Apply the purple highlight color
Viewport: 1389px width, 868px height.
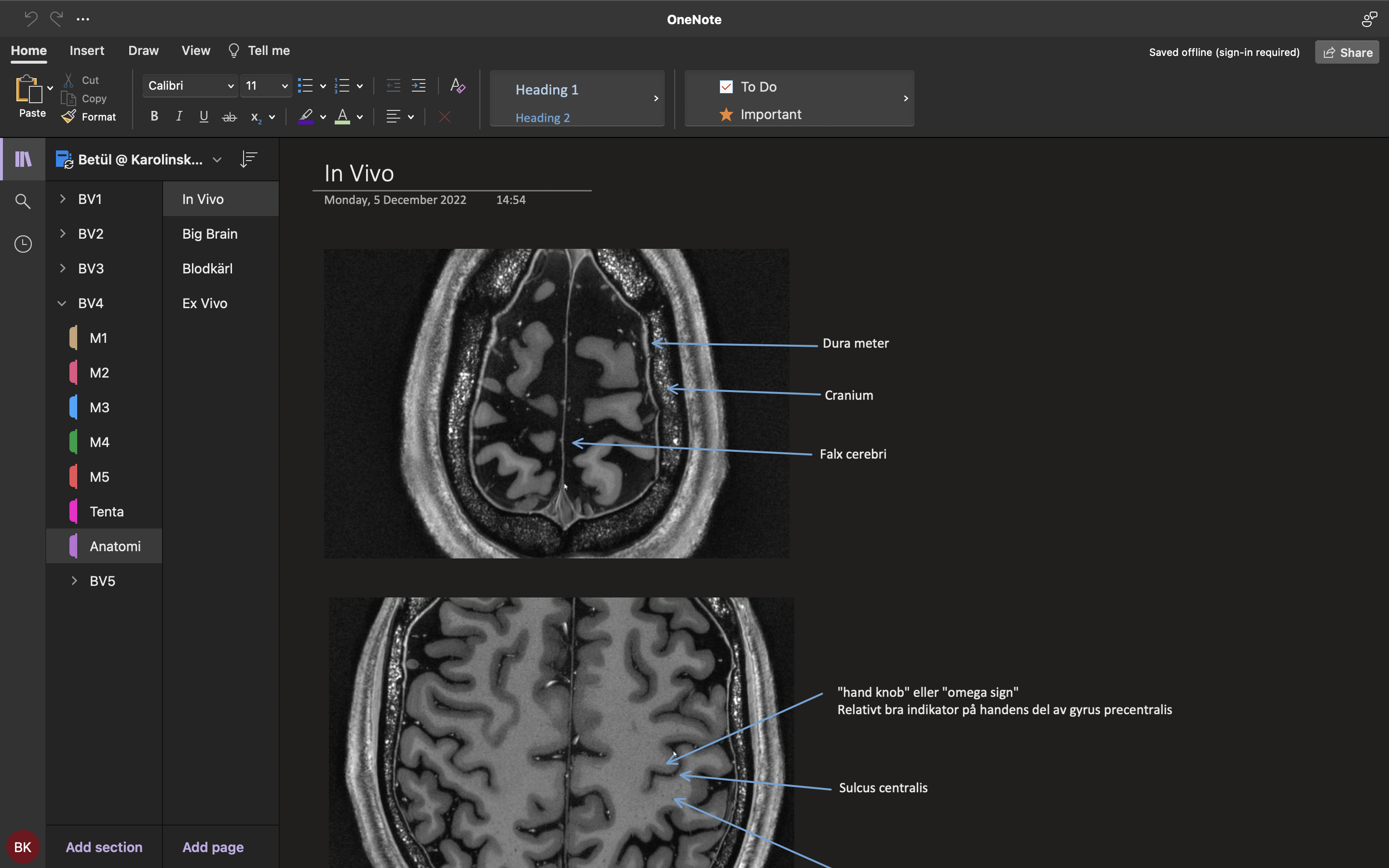click(306, 117)
